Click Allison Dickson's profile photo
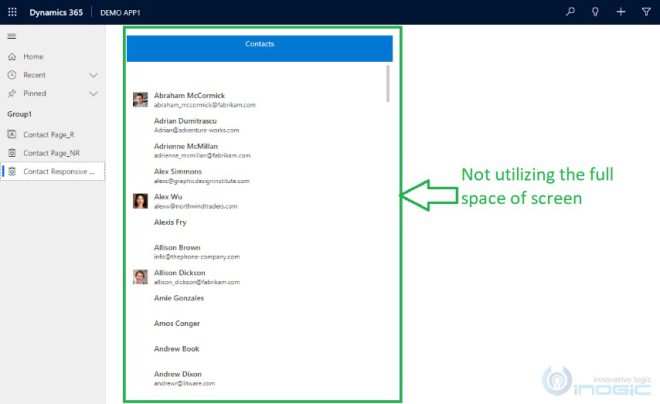The height and width of the screenshot is (404, 660). 140,277
